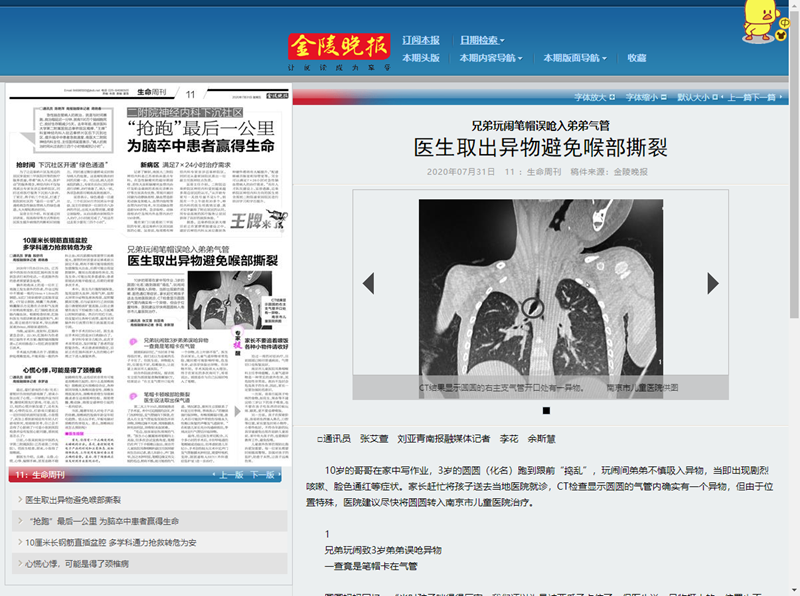Click the carousel dot below the CT image
The height and width of the screenshot is (596, 800).
(x=545, y=410)
